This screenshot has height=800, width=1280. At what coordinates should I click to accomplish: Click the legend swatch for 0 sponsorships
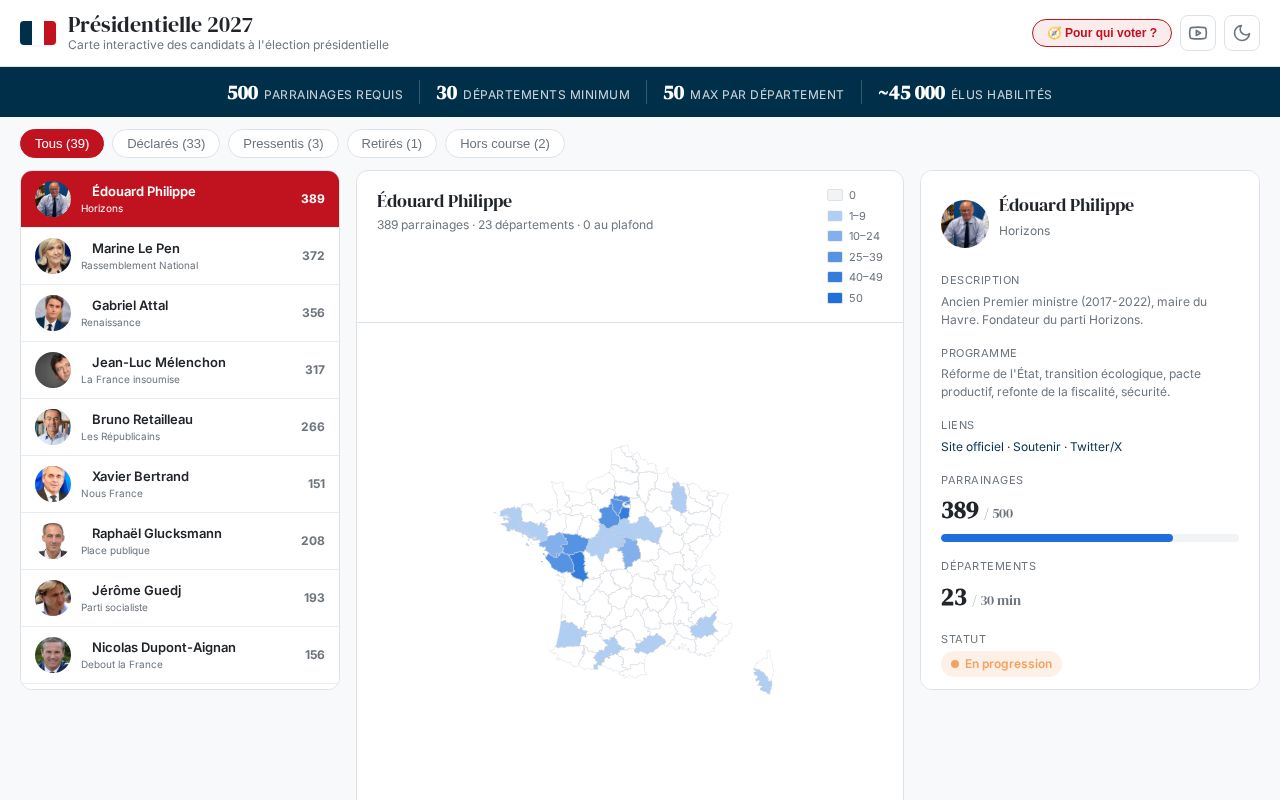(x=835, y=195)
